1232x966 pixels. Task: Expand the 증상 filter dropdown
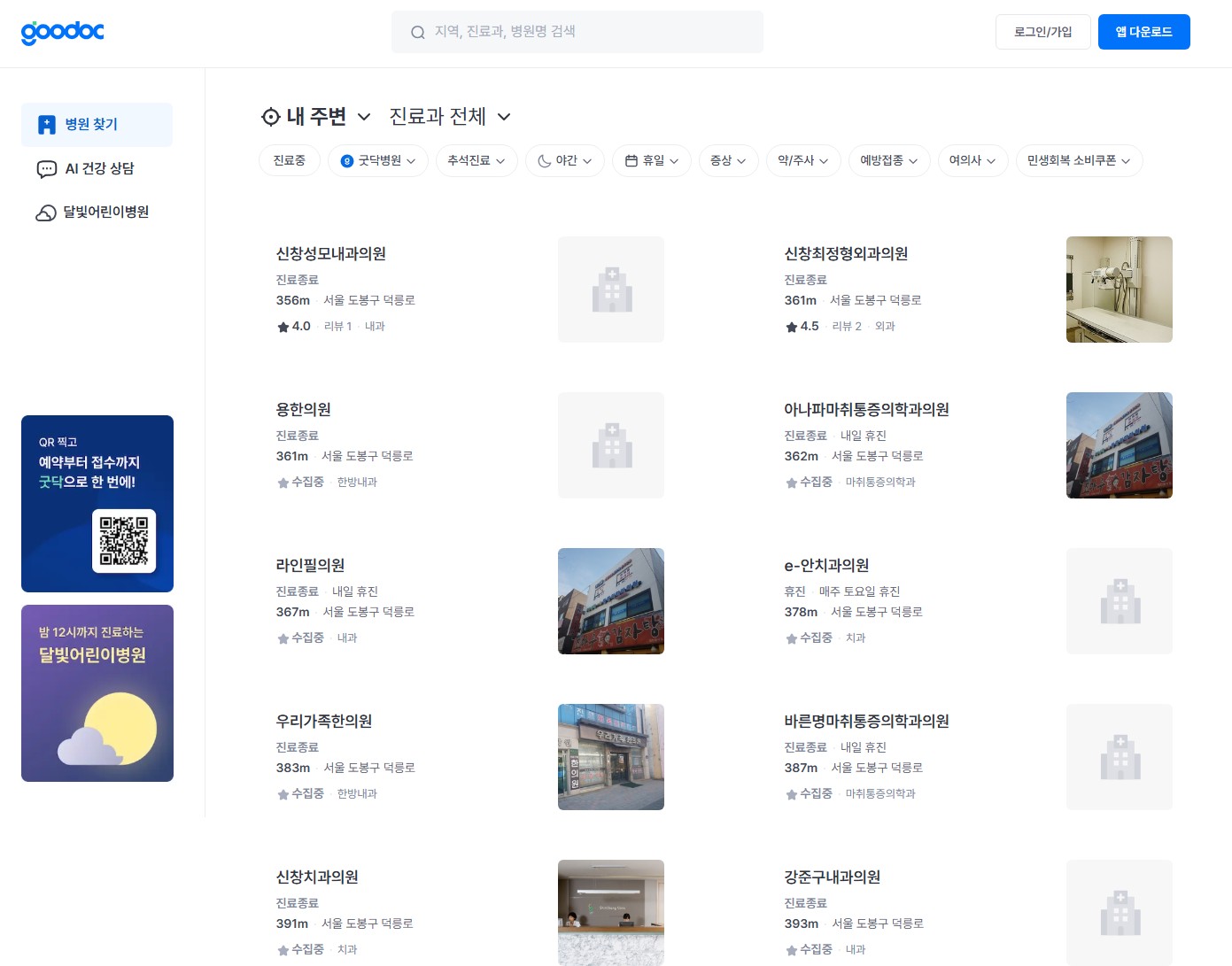pos(728,160)
